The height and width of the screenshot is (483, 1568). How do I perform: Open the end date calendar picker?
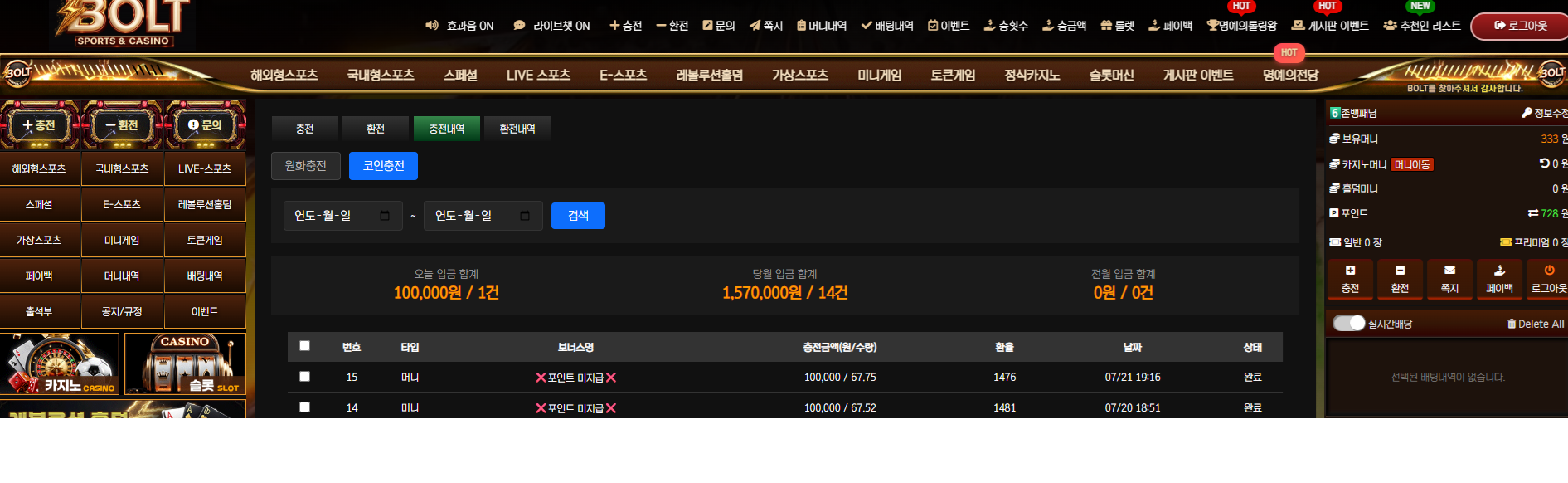coord(525,216)
